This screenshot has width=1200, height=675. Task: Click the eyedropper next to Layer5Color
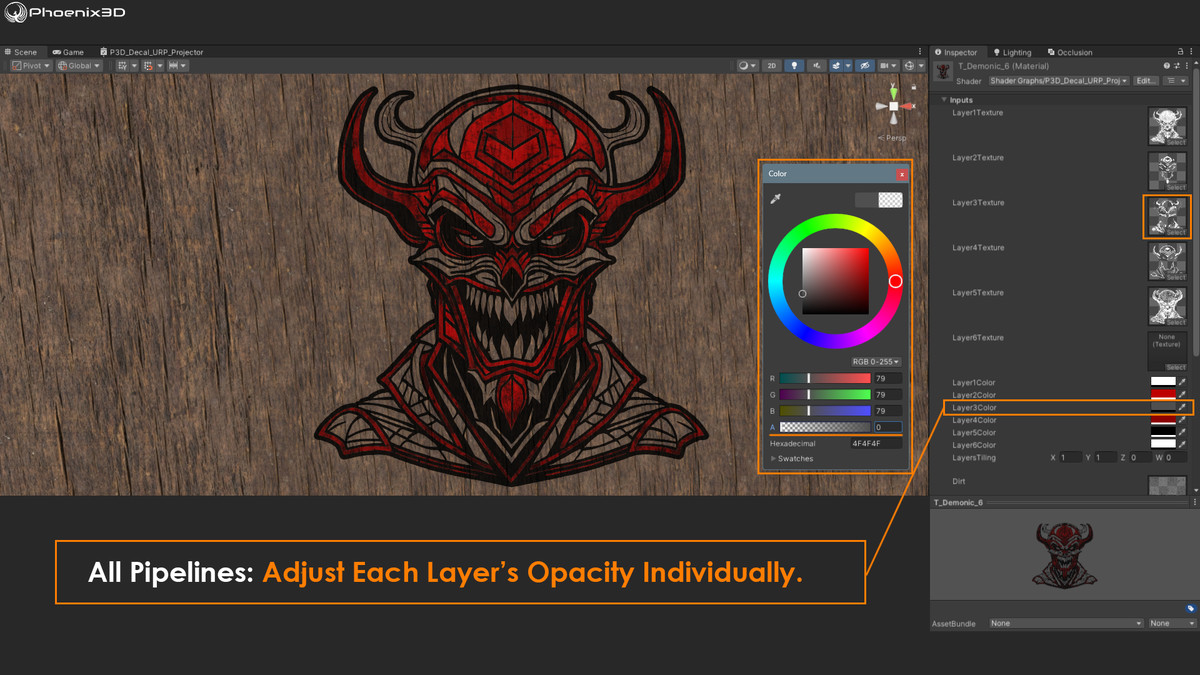click(x=1182, y=432)
